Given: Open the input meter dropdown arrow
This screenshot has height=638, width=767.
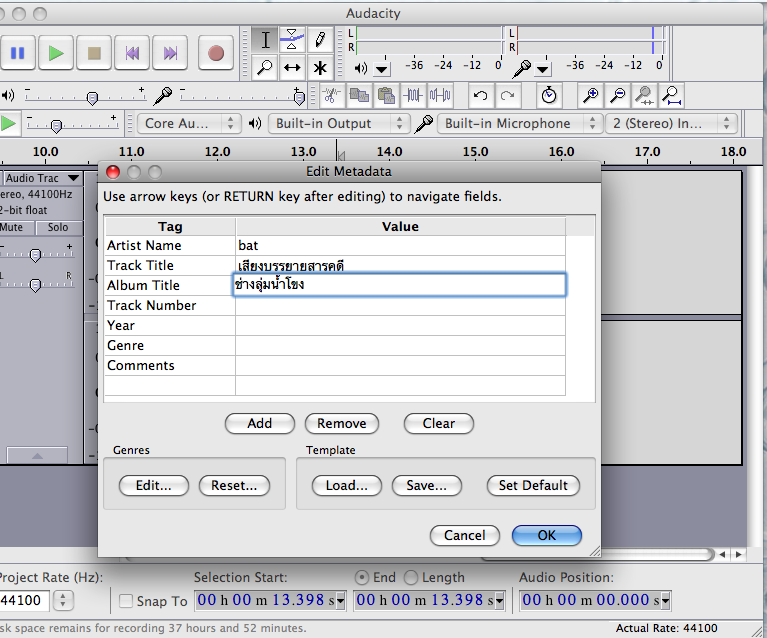Looking at the screenshot, I should coord(542,69).
